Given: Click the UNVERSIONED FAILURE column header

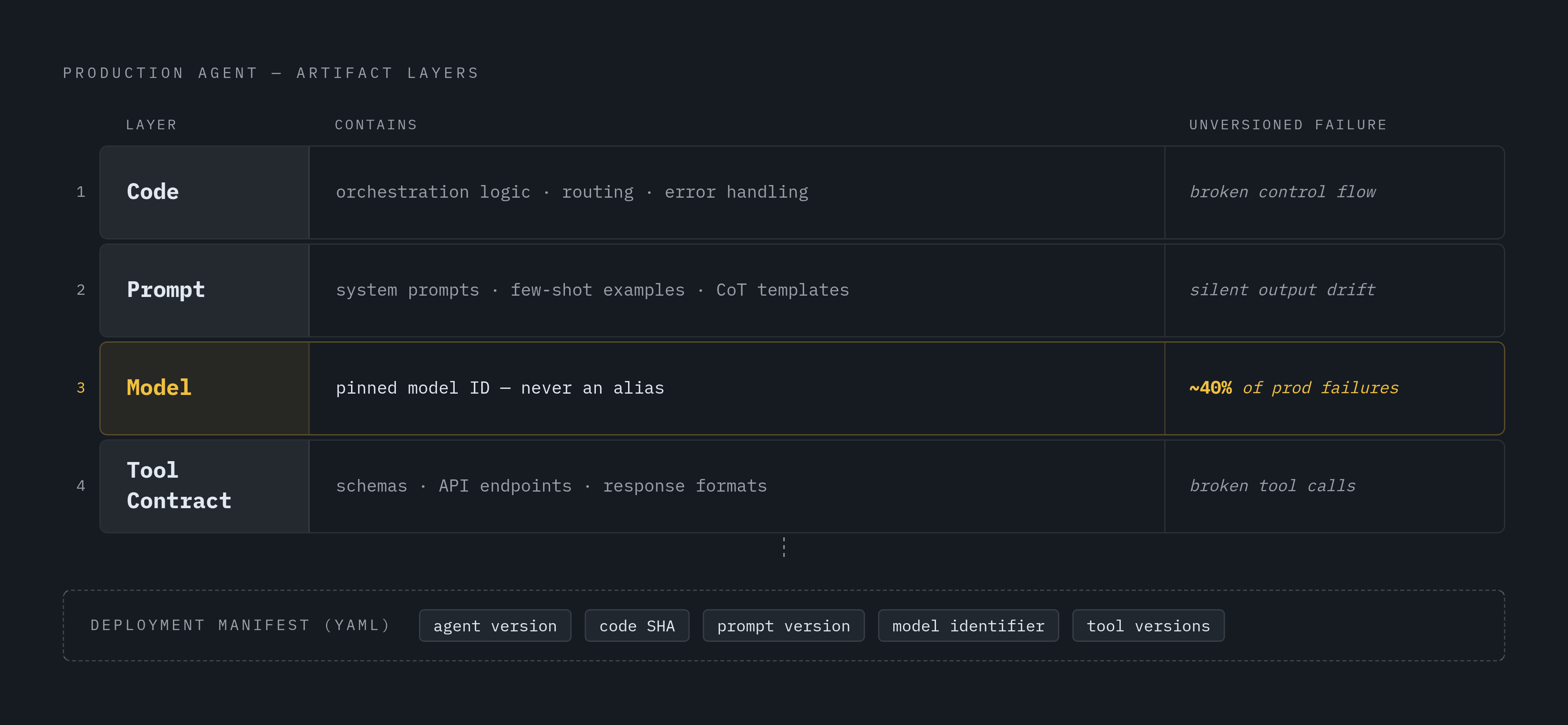Looking at the screenshot, I should [1288, 125].
